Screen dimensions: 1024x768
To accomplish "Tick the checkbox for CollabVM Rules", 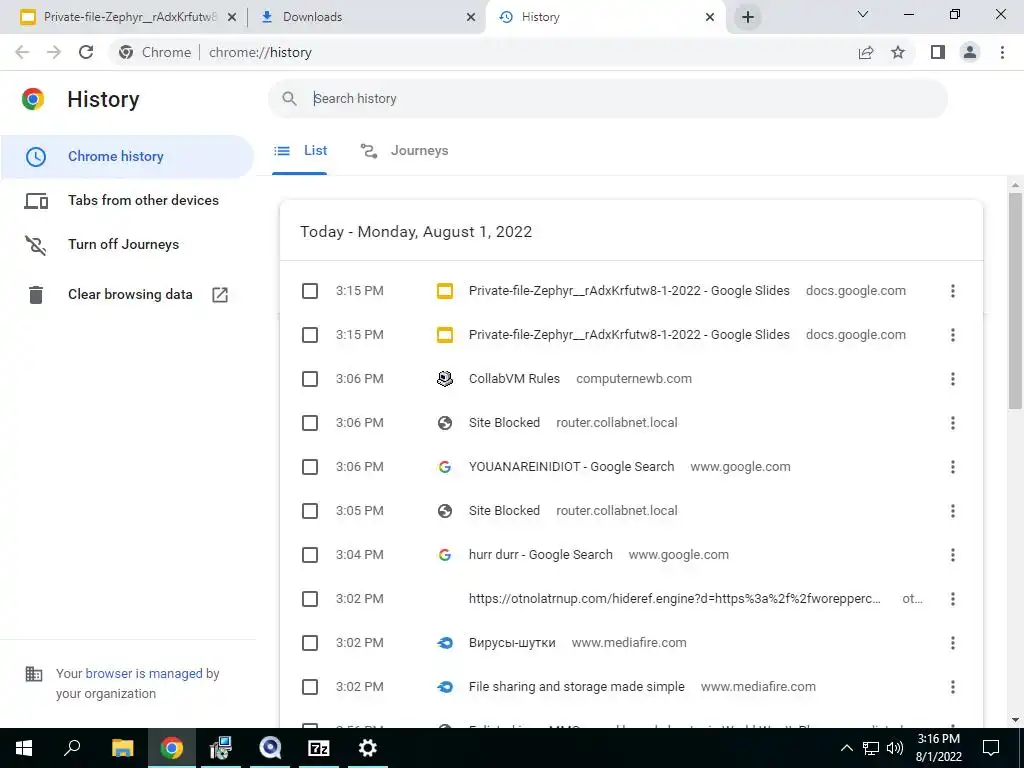I will pyautogui.click(x=310, y=379).
